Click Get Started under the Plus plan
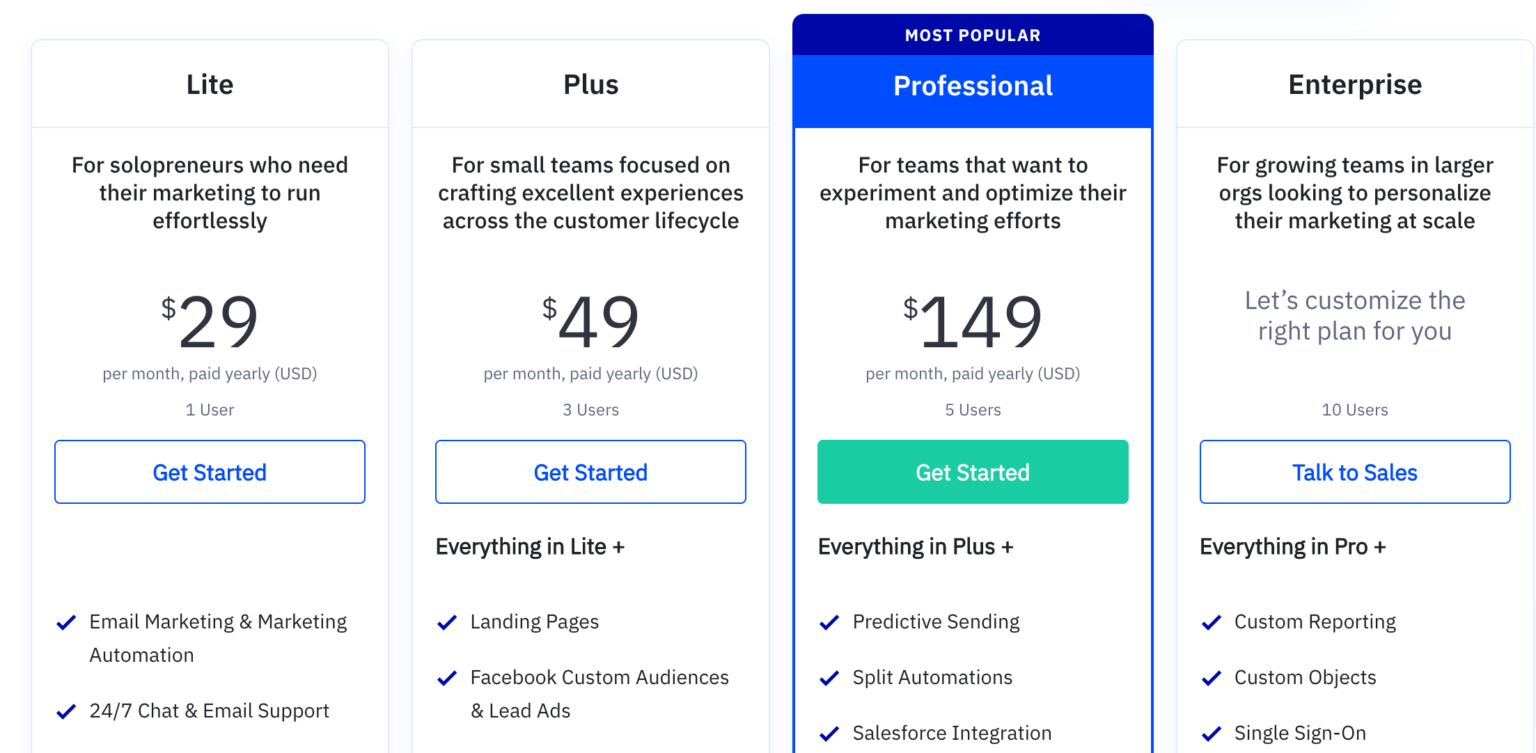This screenshot has height=753, width=1536. (590, 471)
